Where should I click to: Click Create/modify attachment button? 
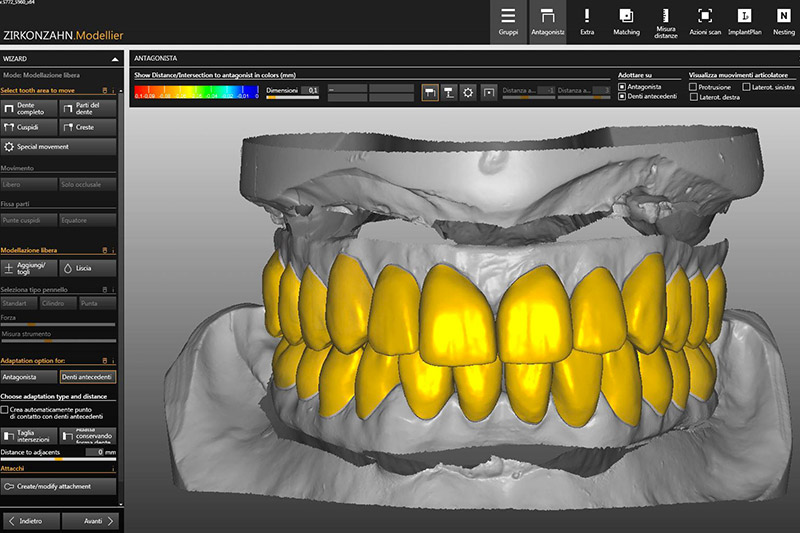[59, 486]
